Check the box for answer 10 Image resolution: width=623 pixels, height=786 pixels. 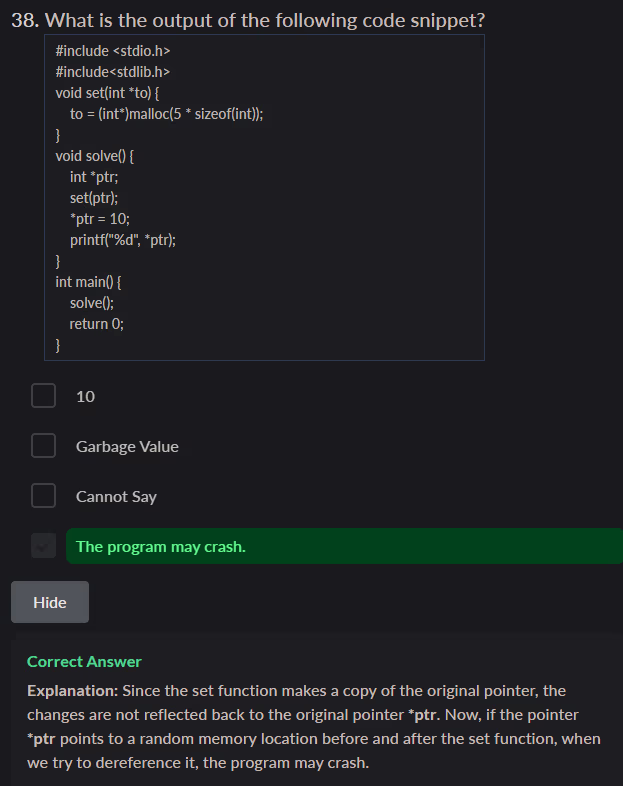point(43,396)
